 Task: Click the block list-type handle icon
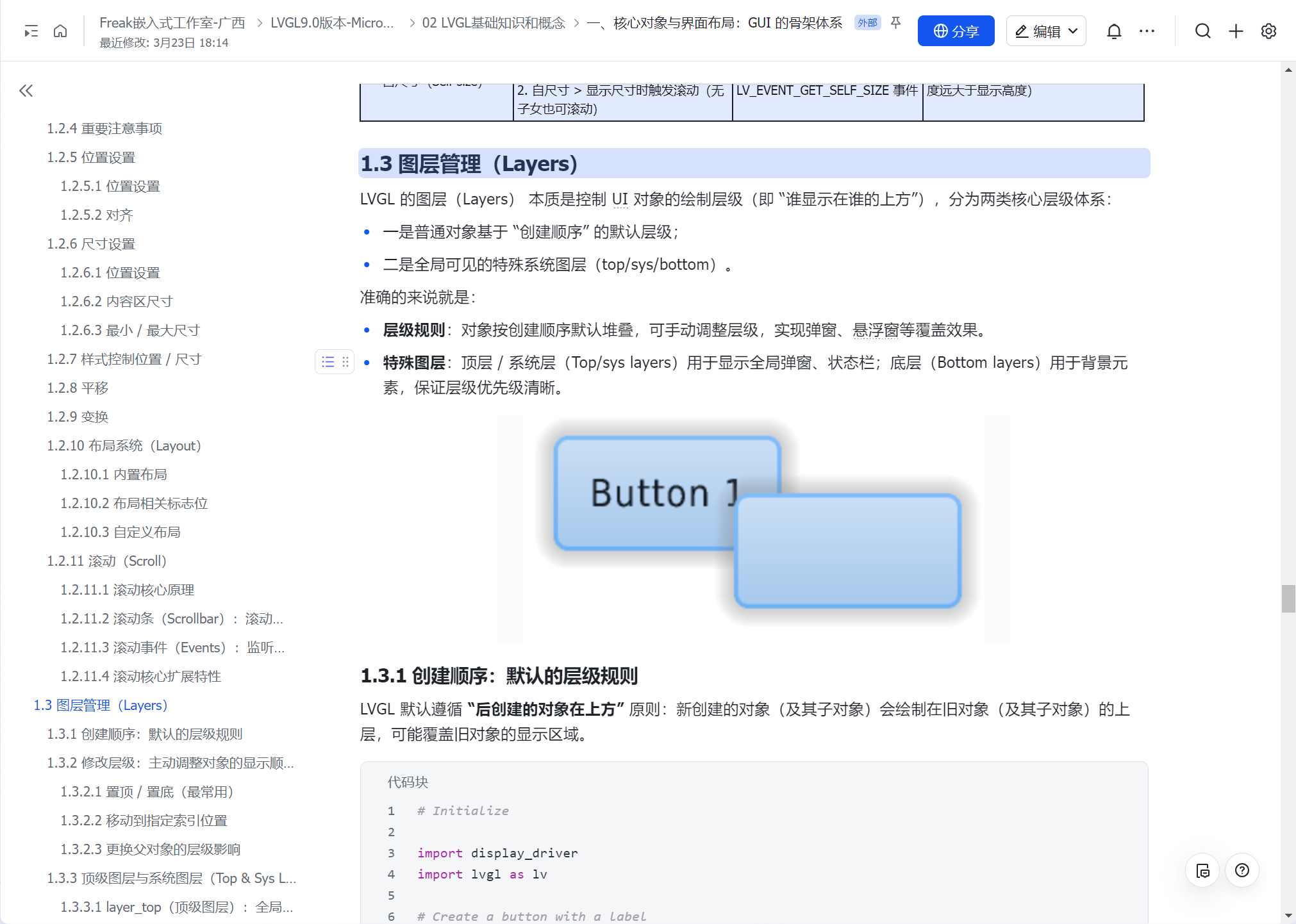point(328,362)
